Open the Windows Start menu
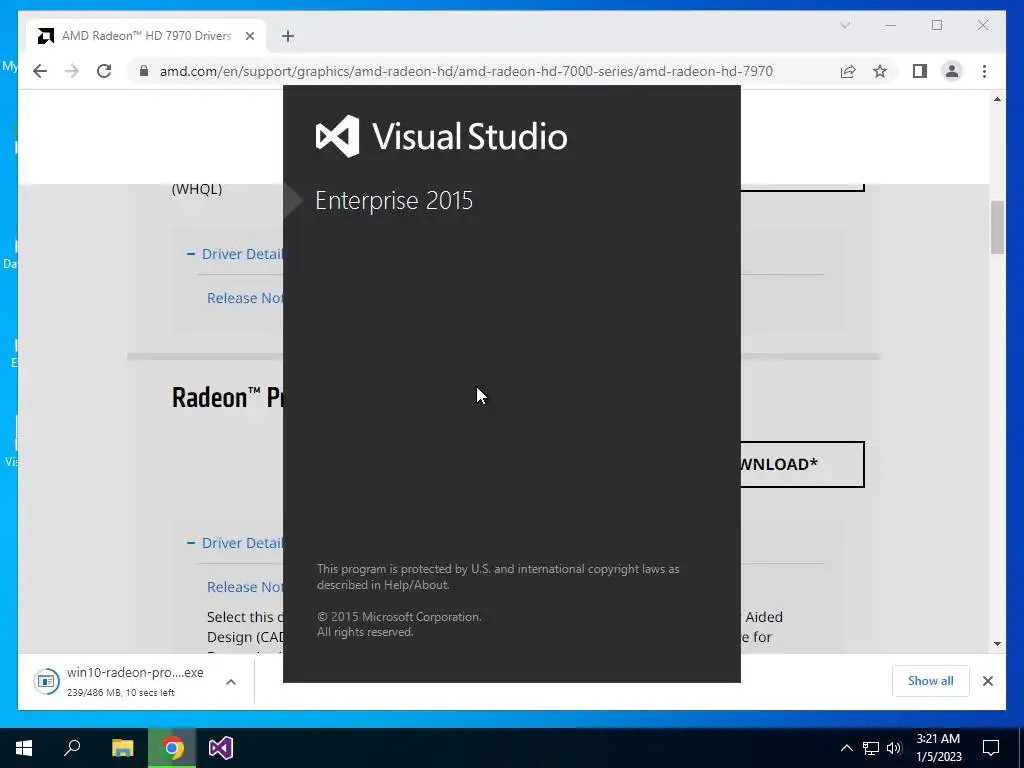The image size is (1024, 768). (x=24, y=748)
